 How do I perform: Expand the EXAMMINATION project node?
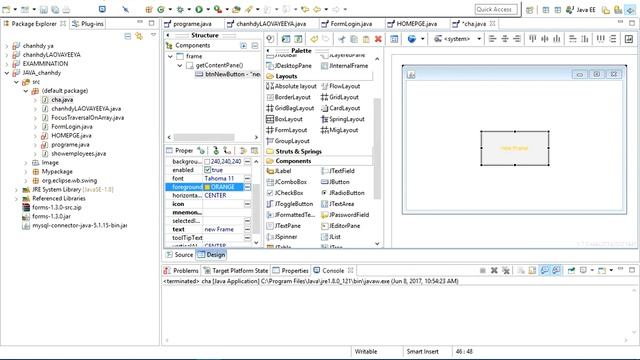pos(7,64)
